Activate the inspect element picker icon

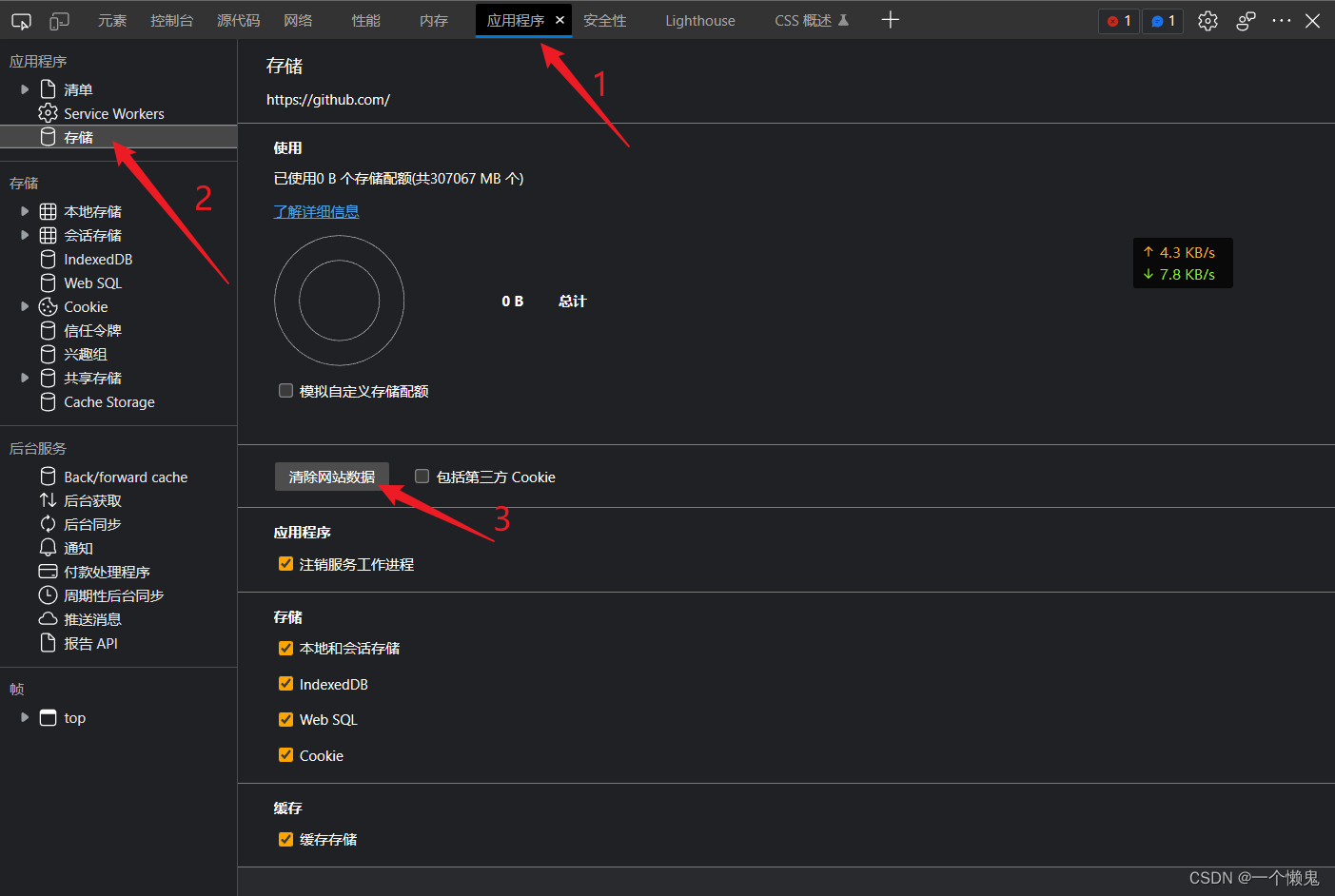pyautogui.click(x=21, y=20)
